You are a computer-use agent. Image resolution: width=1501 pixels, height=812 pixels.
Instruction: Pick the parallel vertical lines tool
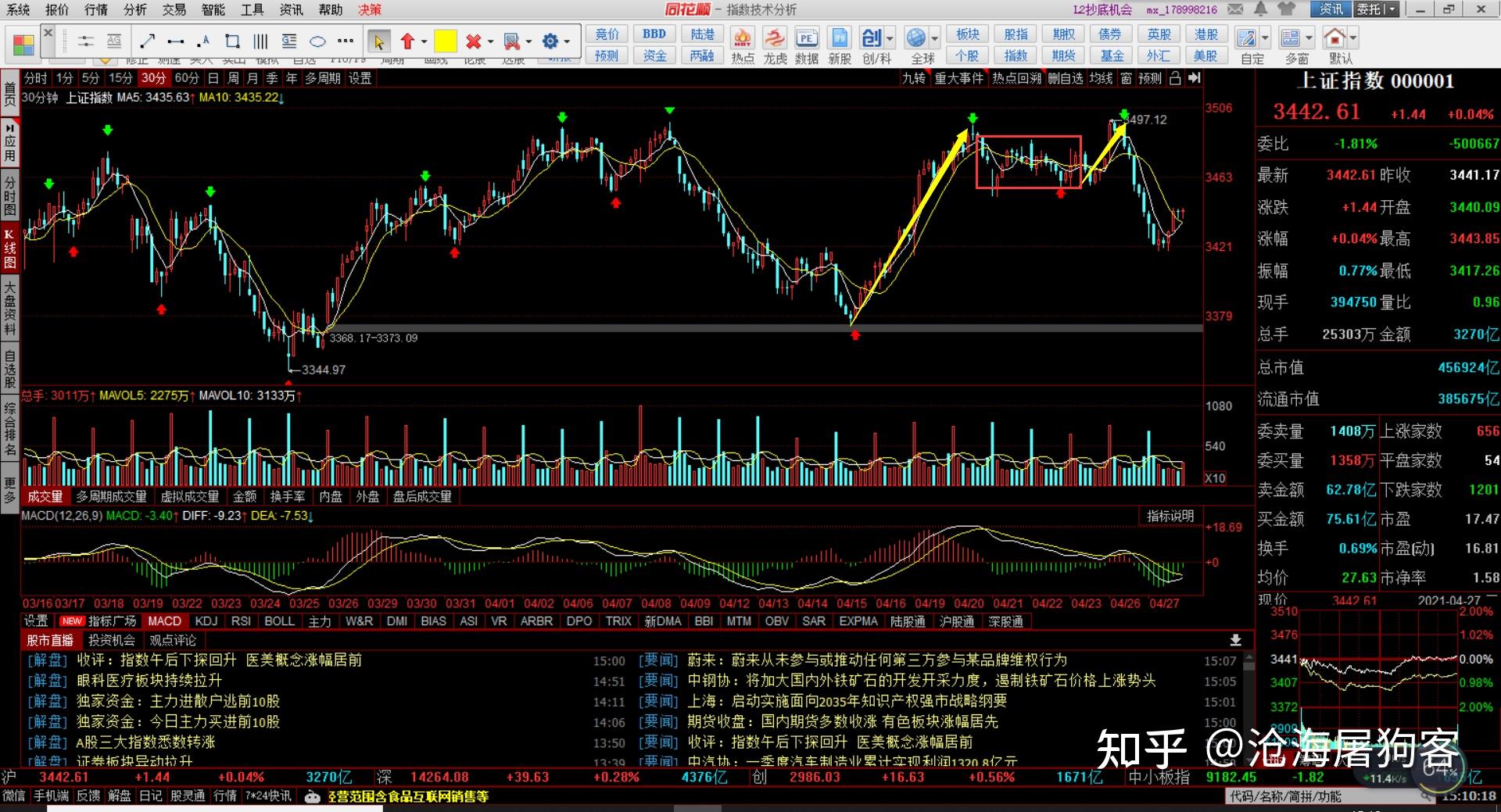[260, 41]
